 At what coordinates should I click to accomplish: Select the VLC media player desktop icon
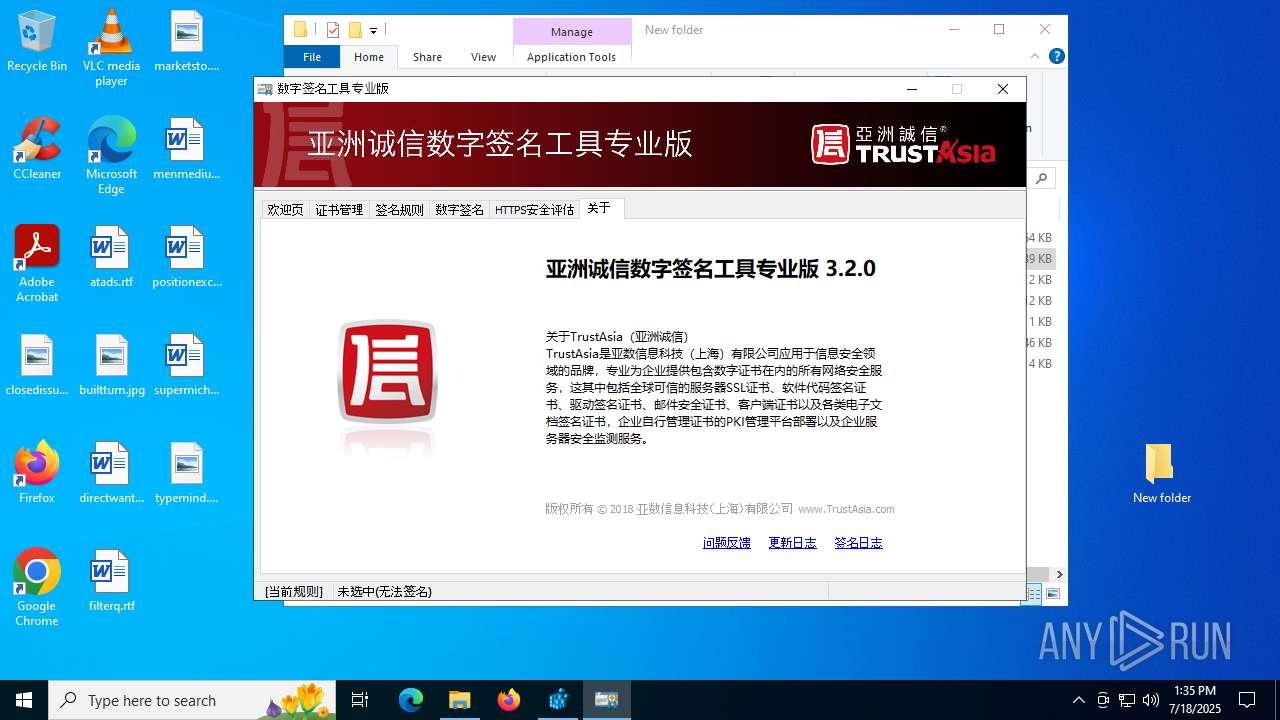tap(111, 48)
